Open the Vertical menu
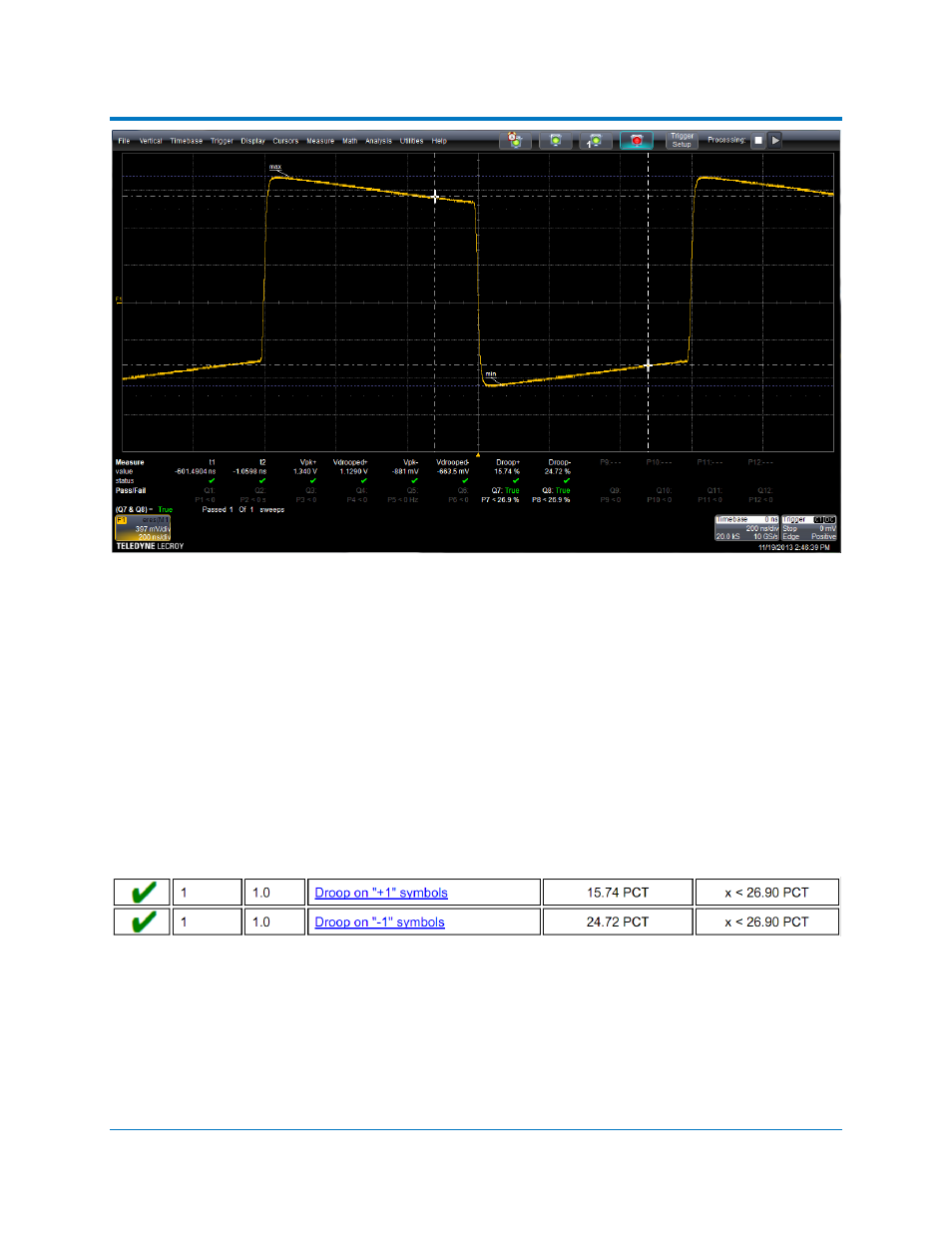This screenshot has height=1233, width=952. pyautogui.click(x=151, y=141)
